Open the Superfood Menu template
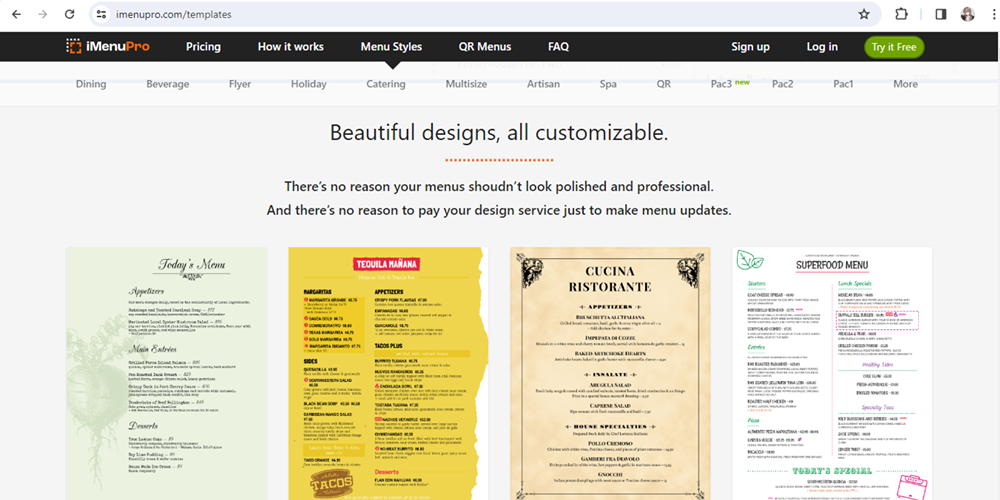Screen dimensions: 1000x500 pos(832,373)
